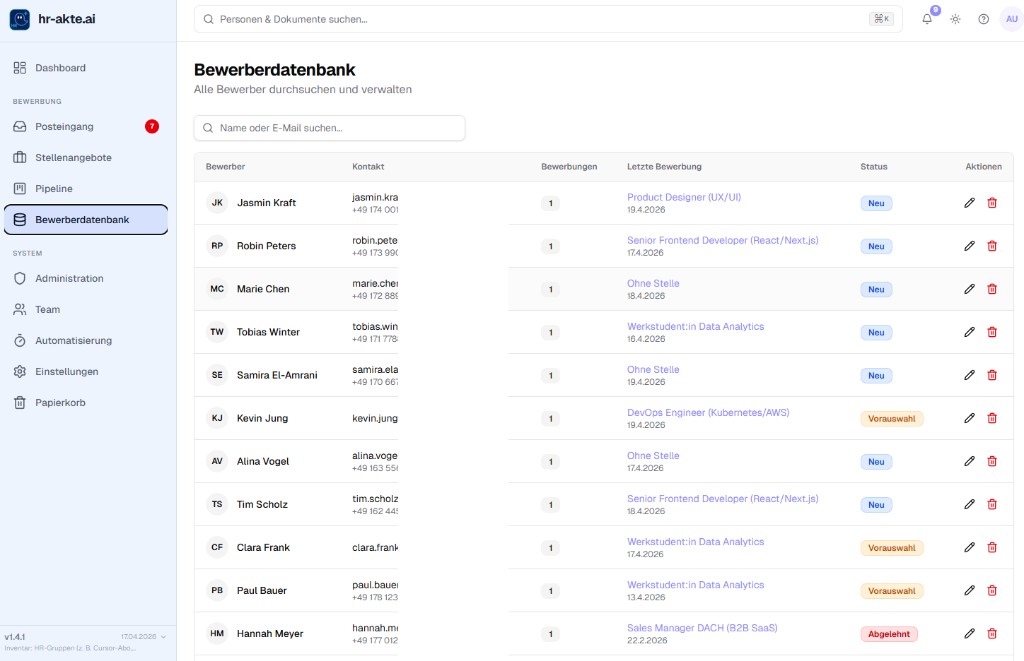
Task: Click the hr-akte.ai logo icon
Action: tap(20, 19)
